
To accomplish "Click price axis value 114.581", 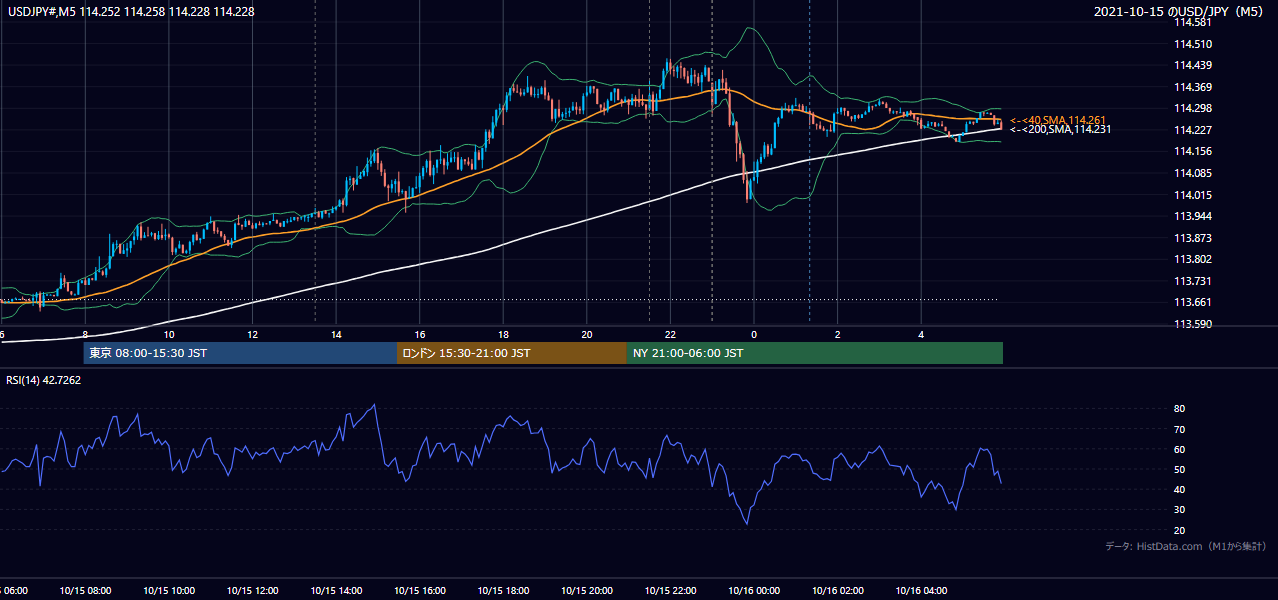I will click(1193, 22).
